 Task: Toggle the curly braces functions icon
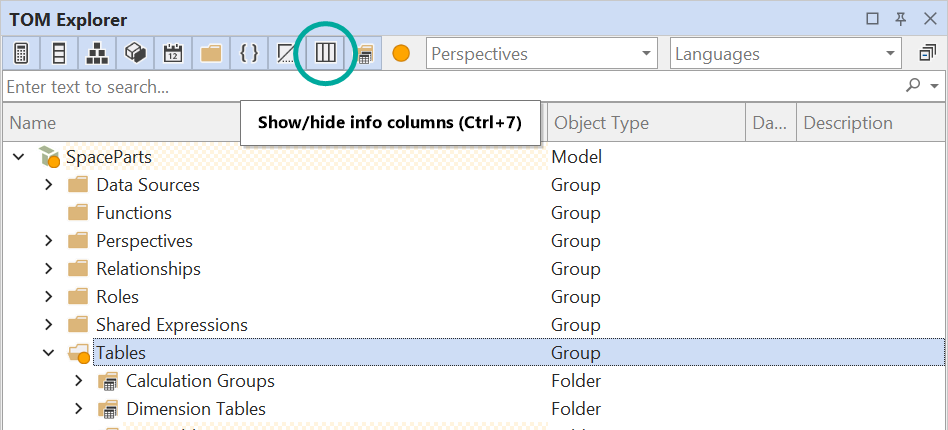pyautogui.click(x=249, y=54)
